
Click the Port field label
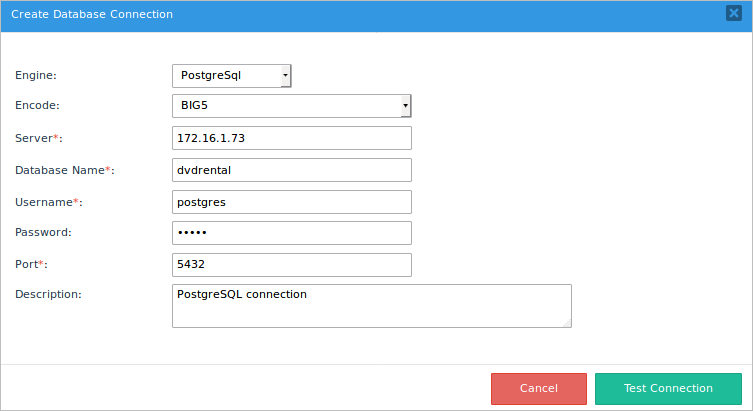click(31, 265)
